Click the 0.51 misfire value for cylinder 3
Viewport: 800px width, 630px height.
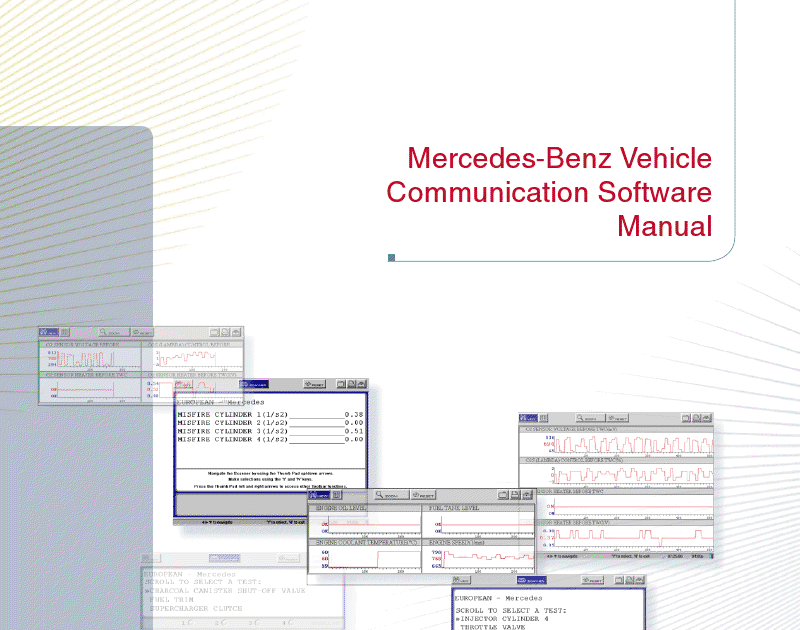coord(354,431)
